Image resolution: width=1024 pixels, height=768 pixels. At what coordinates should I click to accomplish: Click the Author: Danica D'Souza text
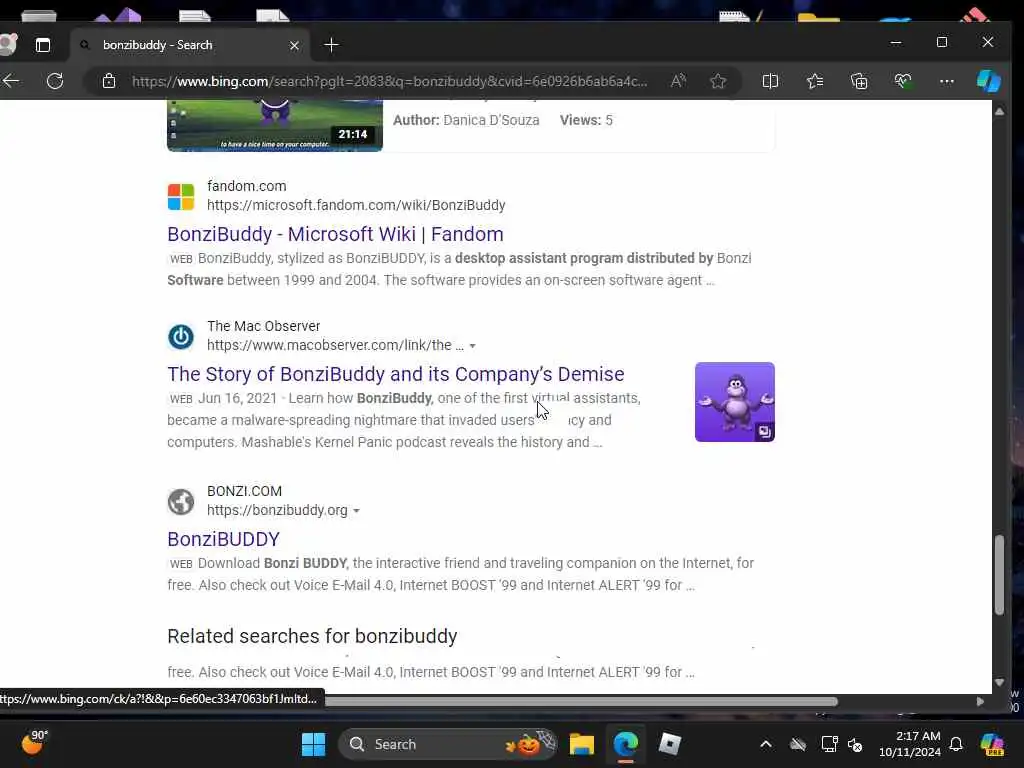coord(466,120)
